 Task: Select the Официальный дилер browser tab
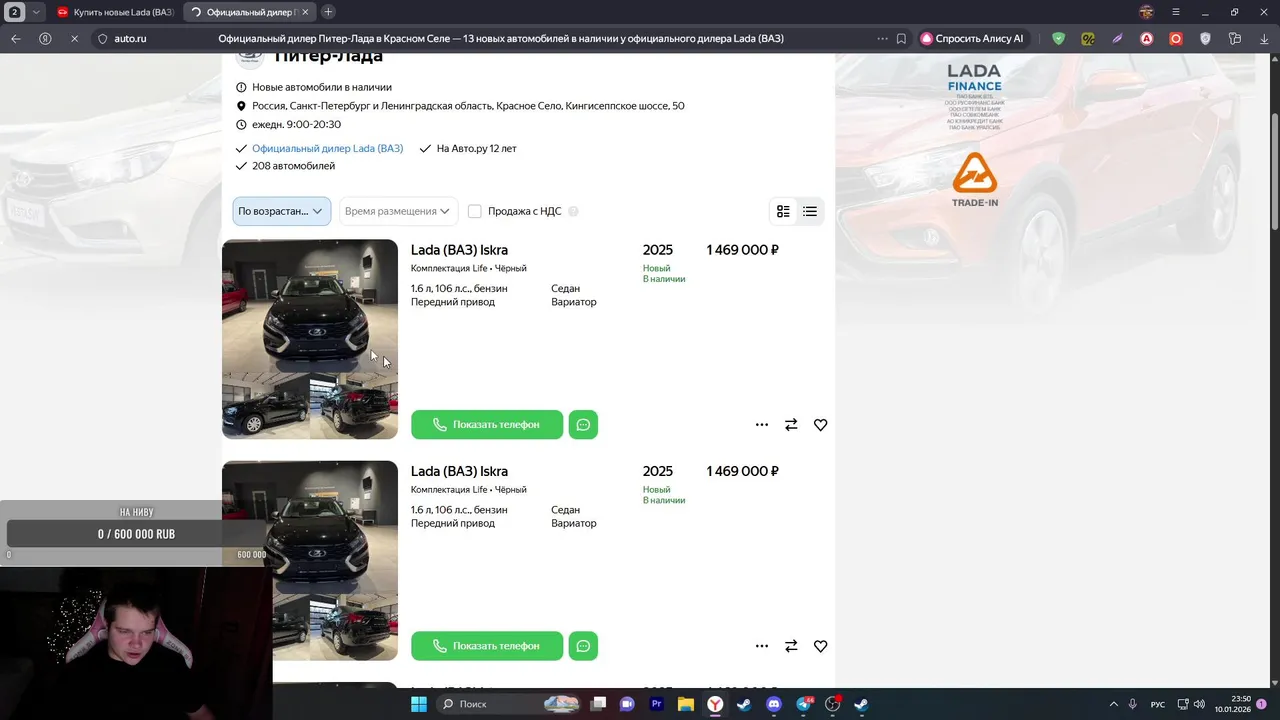coord(250,12)
